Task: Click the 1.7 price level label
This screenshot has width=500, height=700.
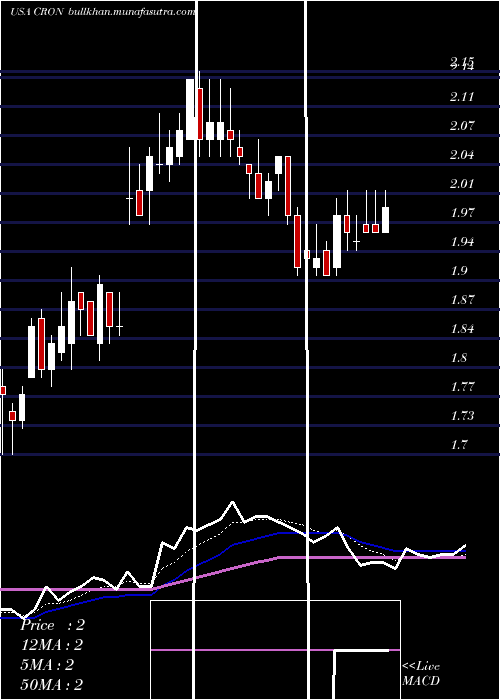Action: pos(458,445)
